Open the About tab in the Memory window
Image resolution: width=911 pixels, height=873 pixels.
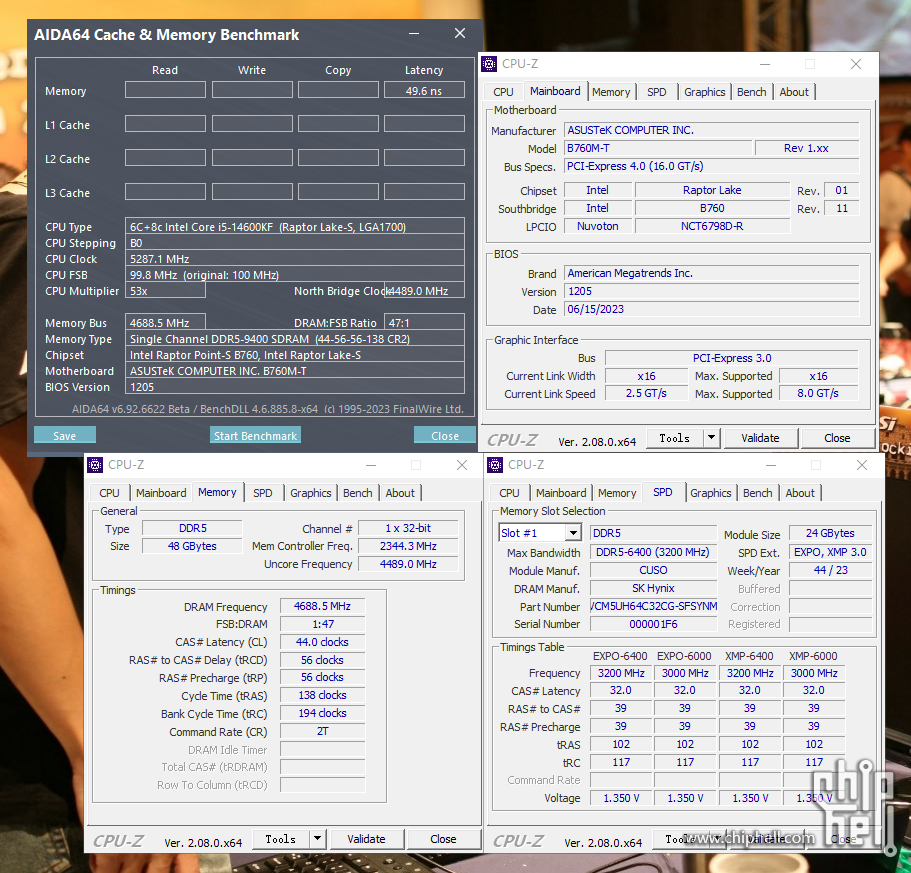pos(400,493)
